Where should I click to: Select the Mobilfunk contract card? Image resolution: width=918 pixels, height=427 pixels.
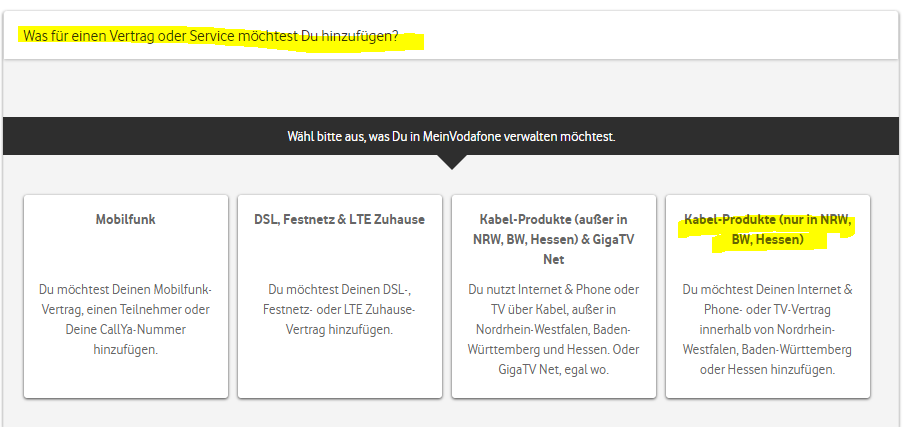point(126,296)
